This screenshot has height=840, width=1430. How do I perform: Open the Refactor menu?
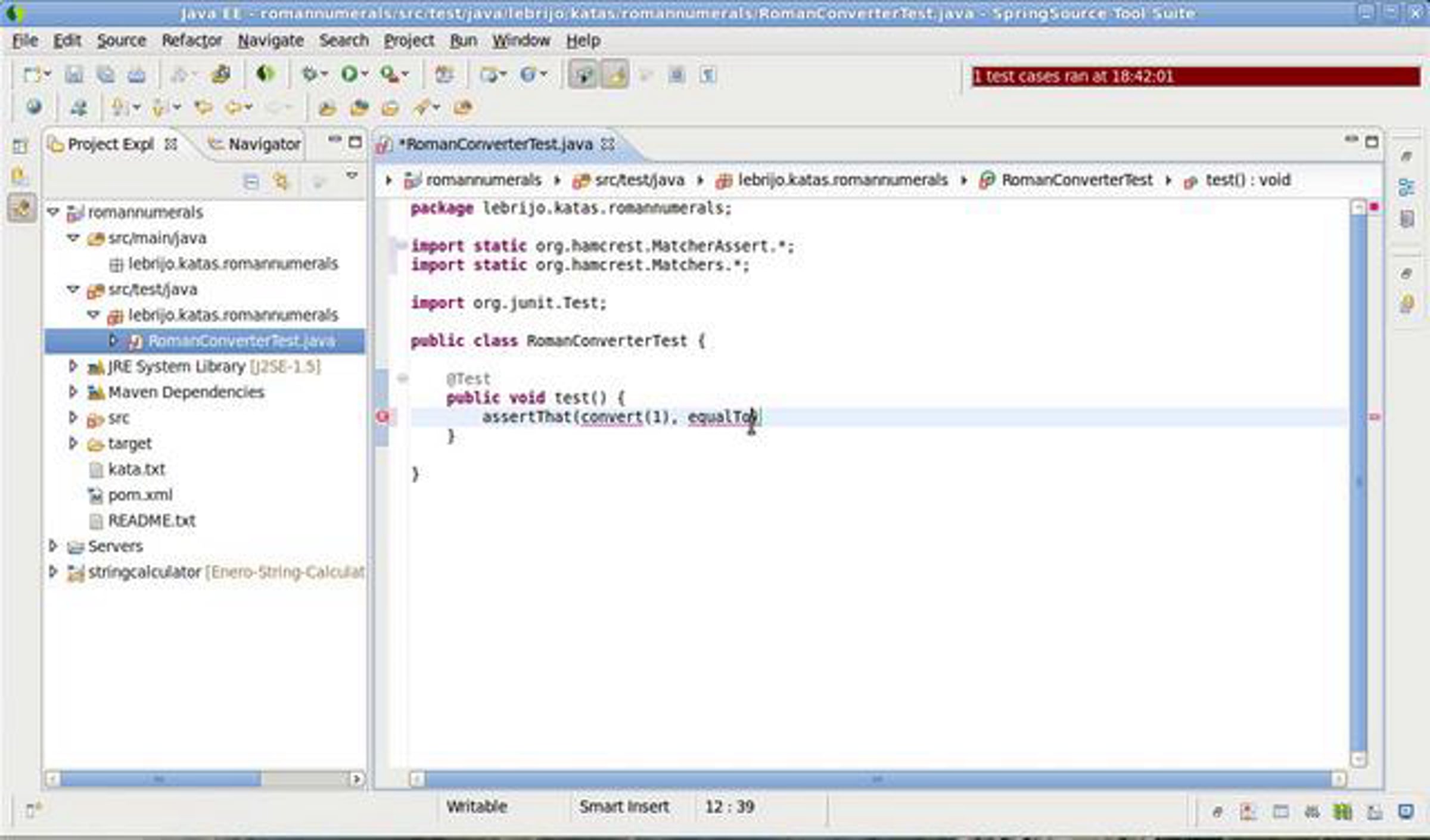pyautogui.click(x=191, y=41)
